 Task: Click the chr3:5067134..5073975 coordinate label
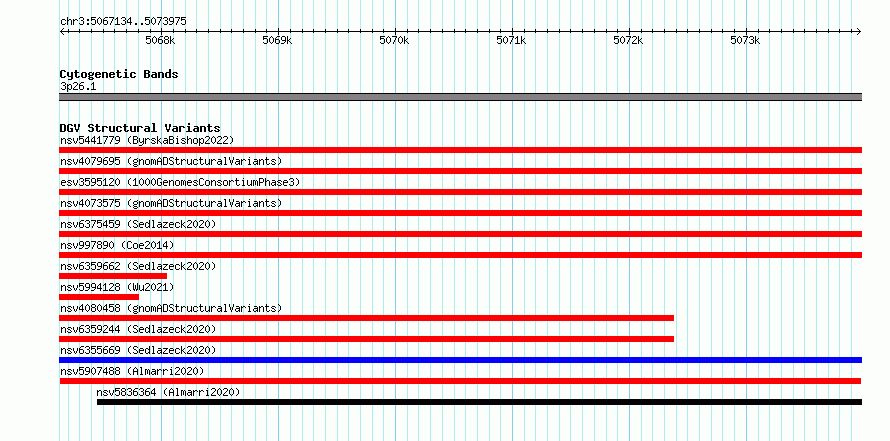123,22
